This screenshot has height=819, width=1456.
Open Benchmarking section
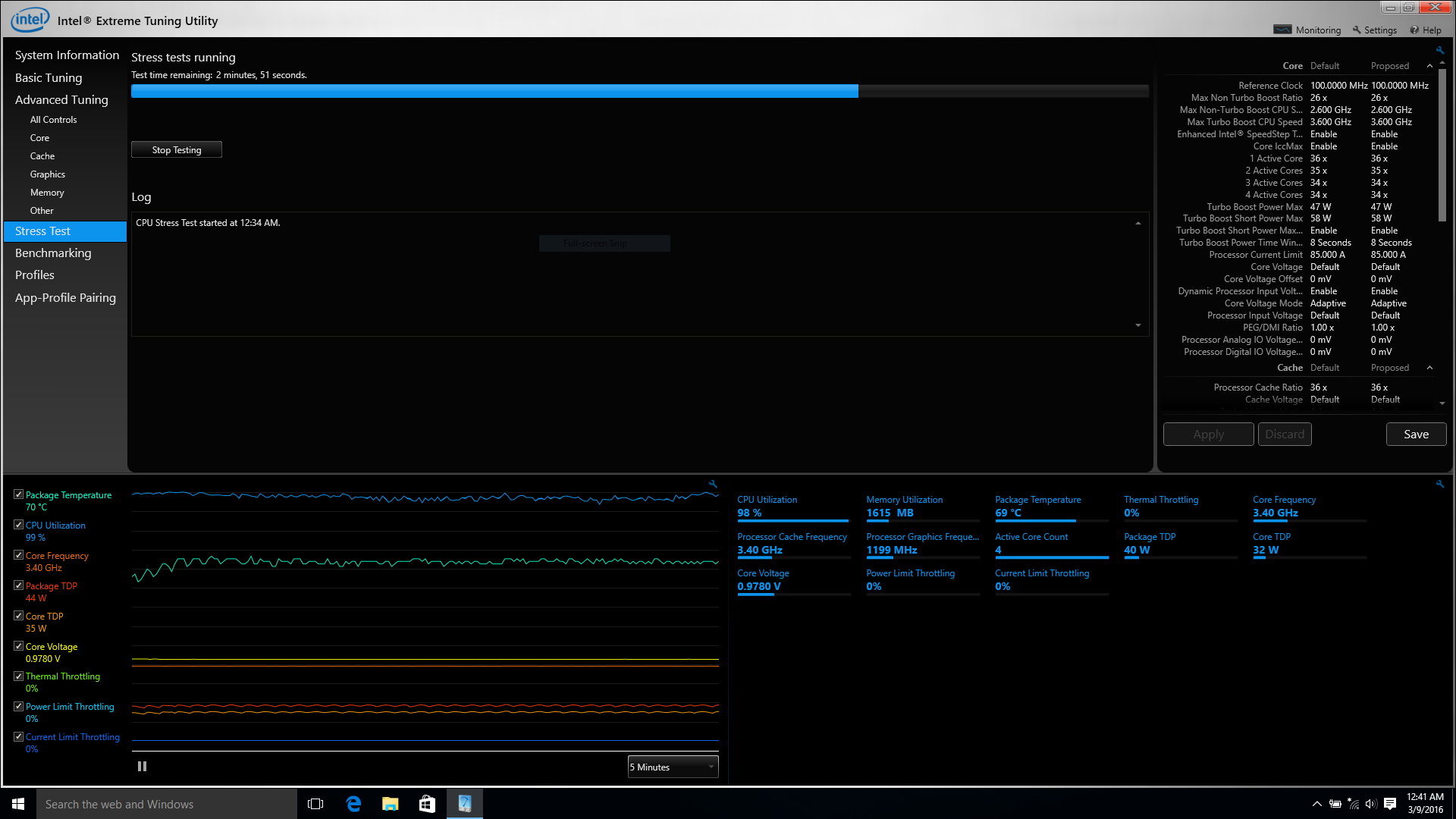pyautogui.click(x=53, y=253)
